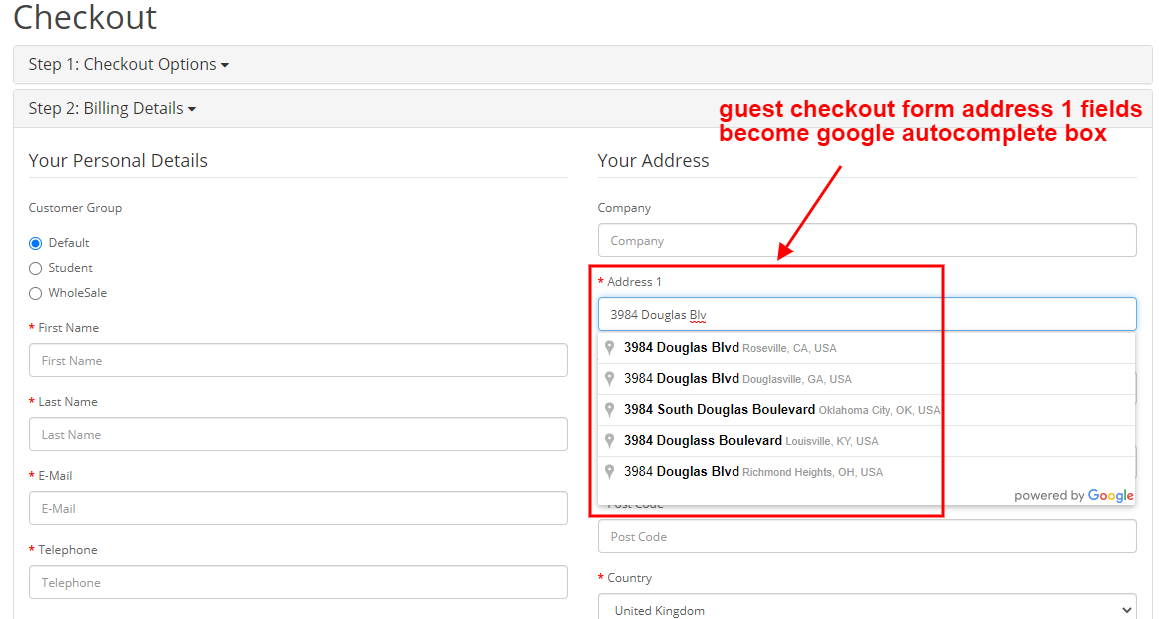Choose the Default customer group option
1159x619 pixels.
(x=35, y=242)
